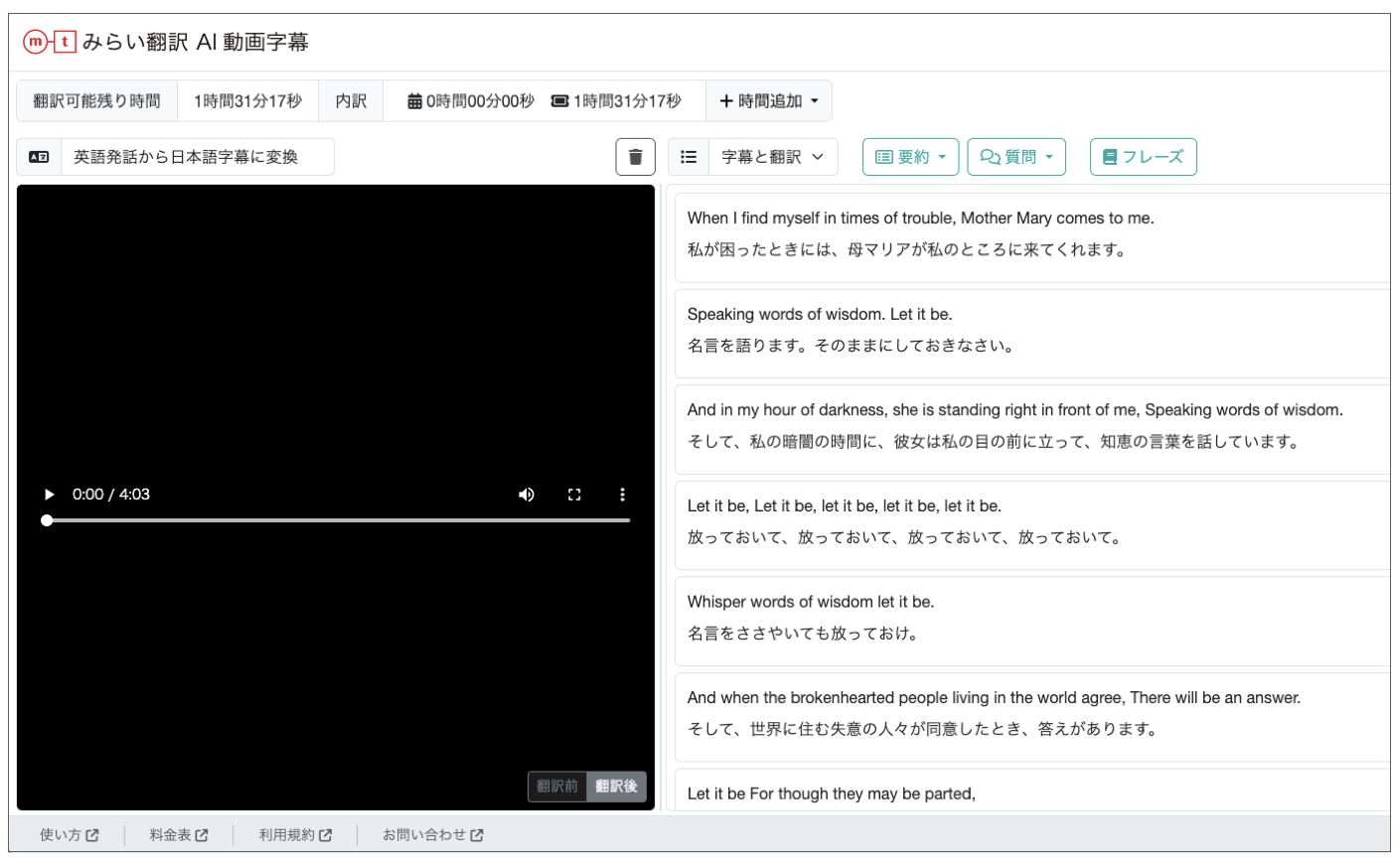
Task: Expand the 質問 question dropdown
Action: point(1016,157)
